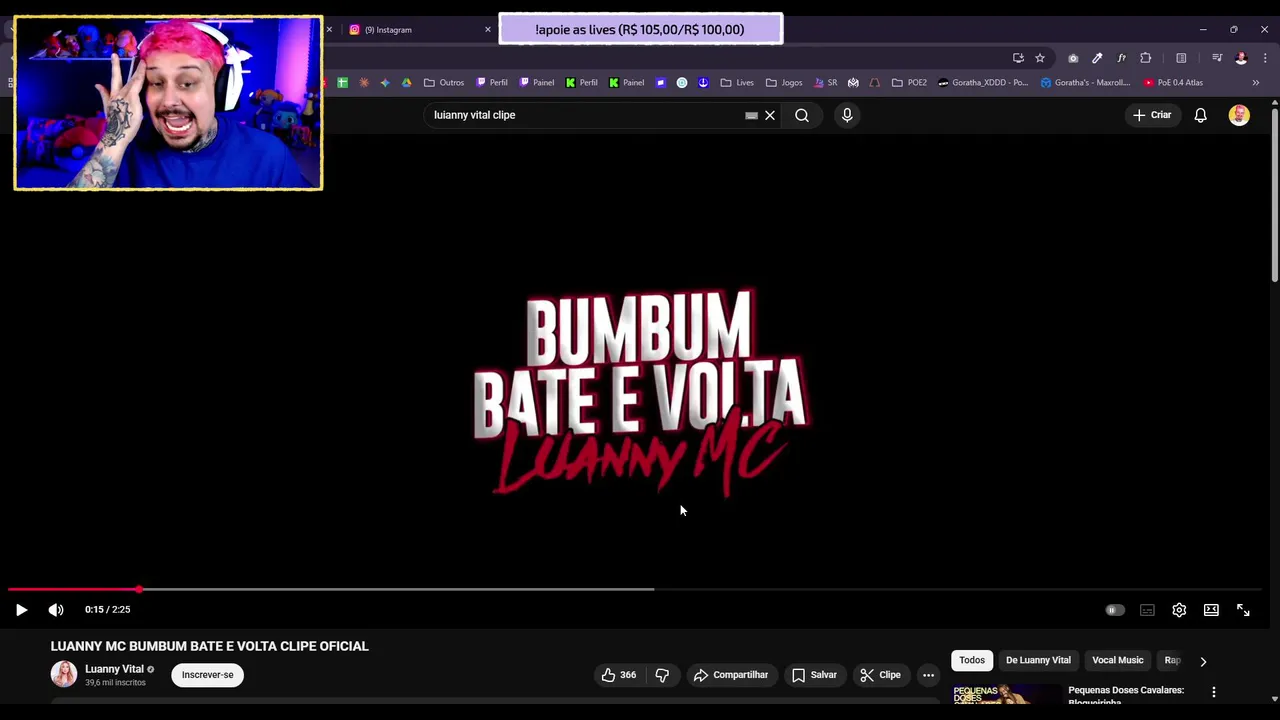Open the fonts finder extension icon
The width and height of the screenshot is (1280, 720).
point(1121,58)
